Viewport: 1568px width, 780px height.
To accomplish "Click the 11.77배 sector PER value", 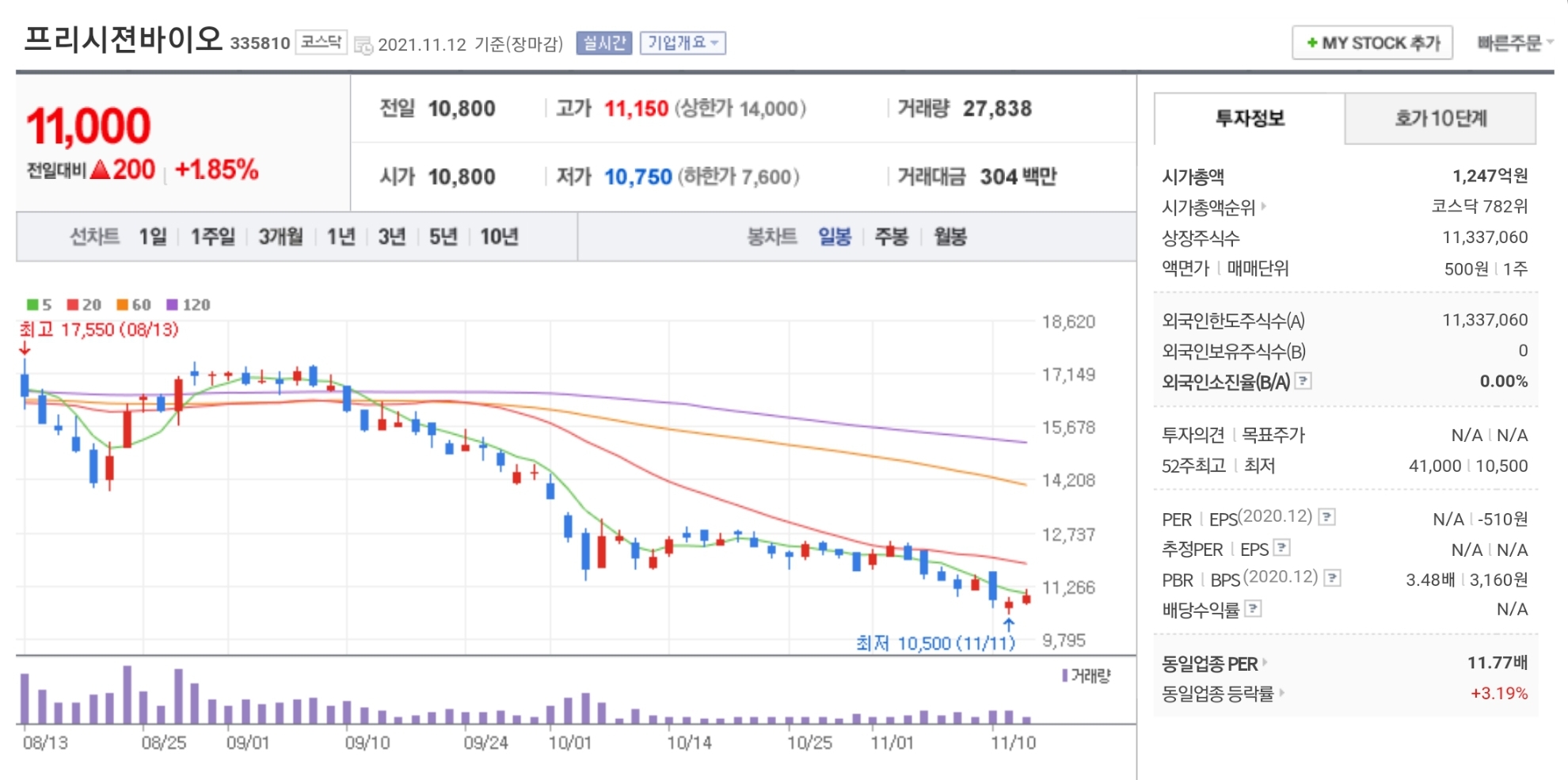I will coord(1498,662).
